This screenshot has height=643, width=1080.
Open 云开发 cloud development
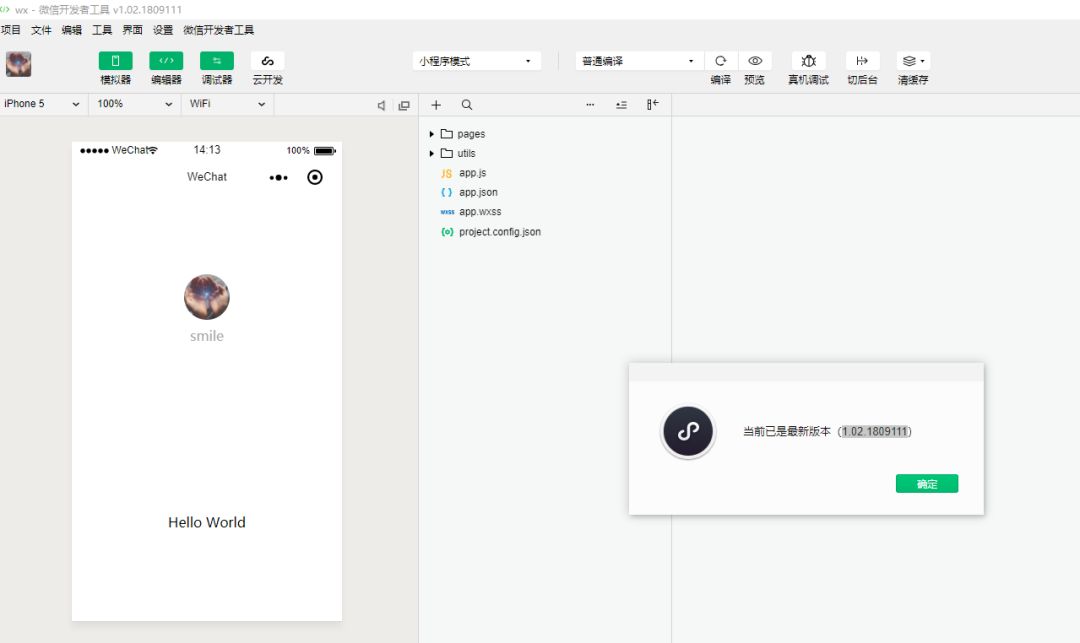(267, 61)
